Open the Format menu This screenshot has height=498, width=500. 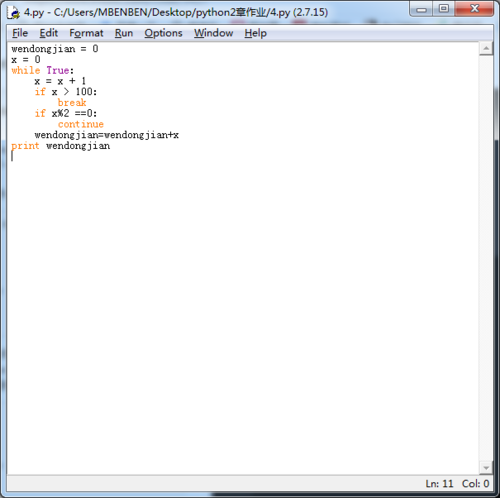click(86, 33)
